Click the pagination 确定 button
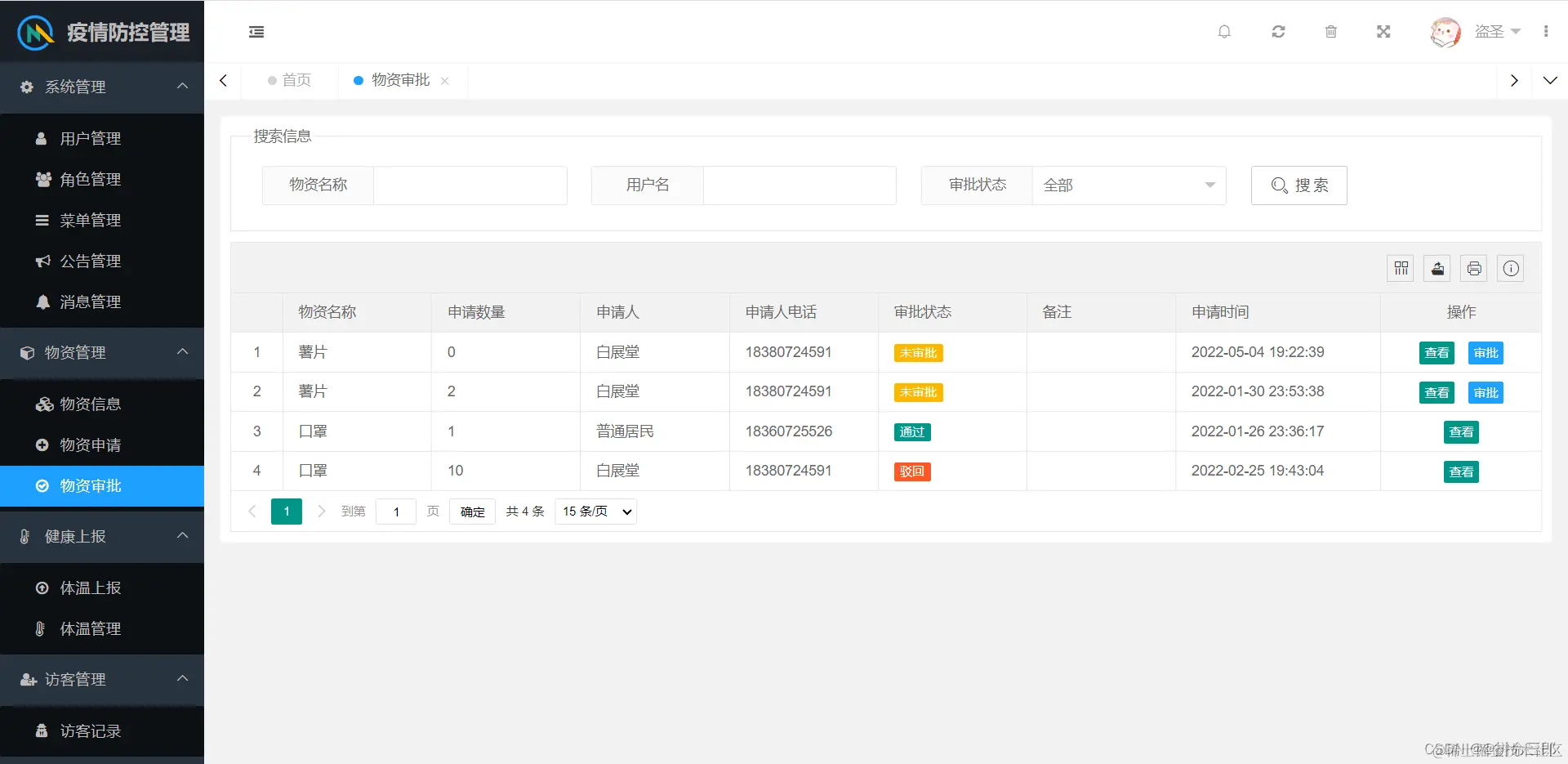Screen dimensions: 1568x764 [472, 512]
